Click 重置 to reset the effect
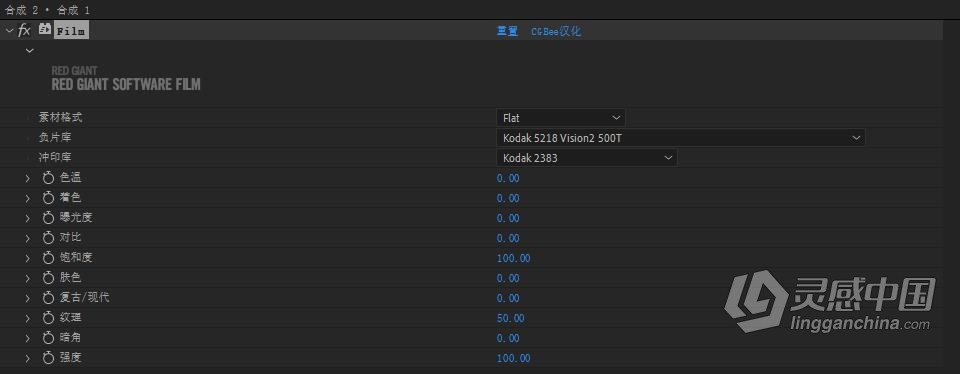The width and height of the screenshot is (960, 374). click(x=507, y=31)
